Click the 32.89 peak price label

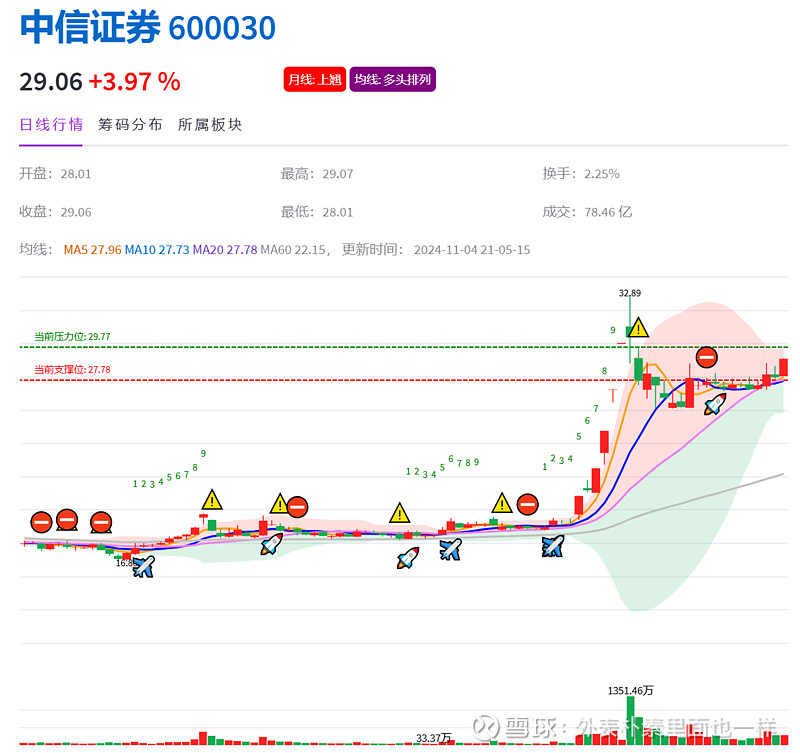click(630, 293)
